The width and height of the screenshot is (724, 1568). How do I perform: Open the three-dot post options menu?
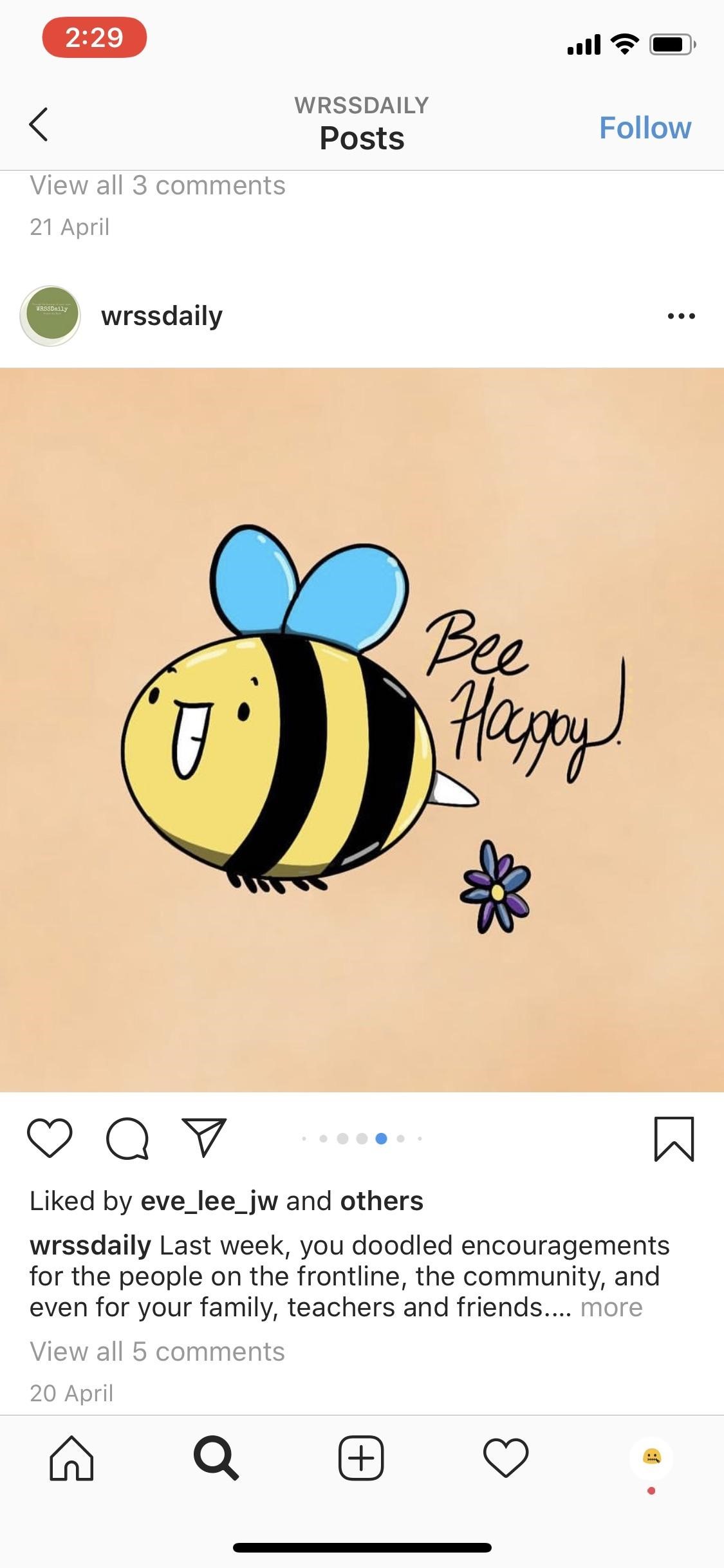682,316
